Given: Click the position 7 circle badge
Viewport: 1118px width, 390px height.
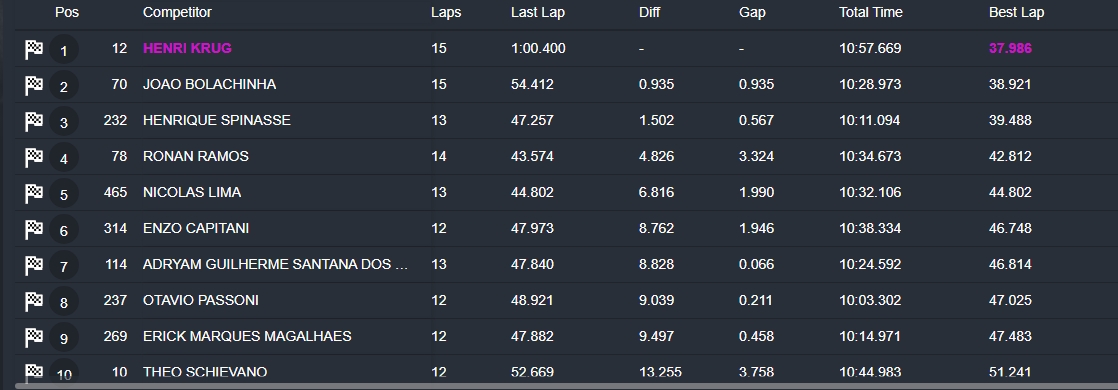Looking at the screenshot, I should coord(63,266).
